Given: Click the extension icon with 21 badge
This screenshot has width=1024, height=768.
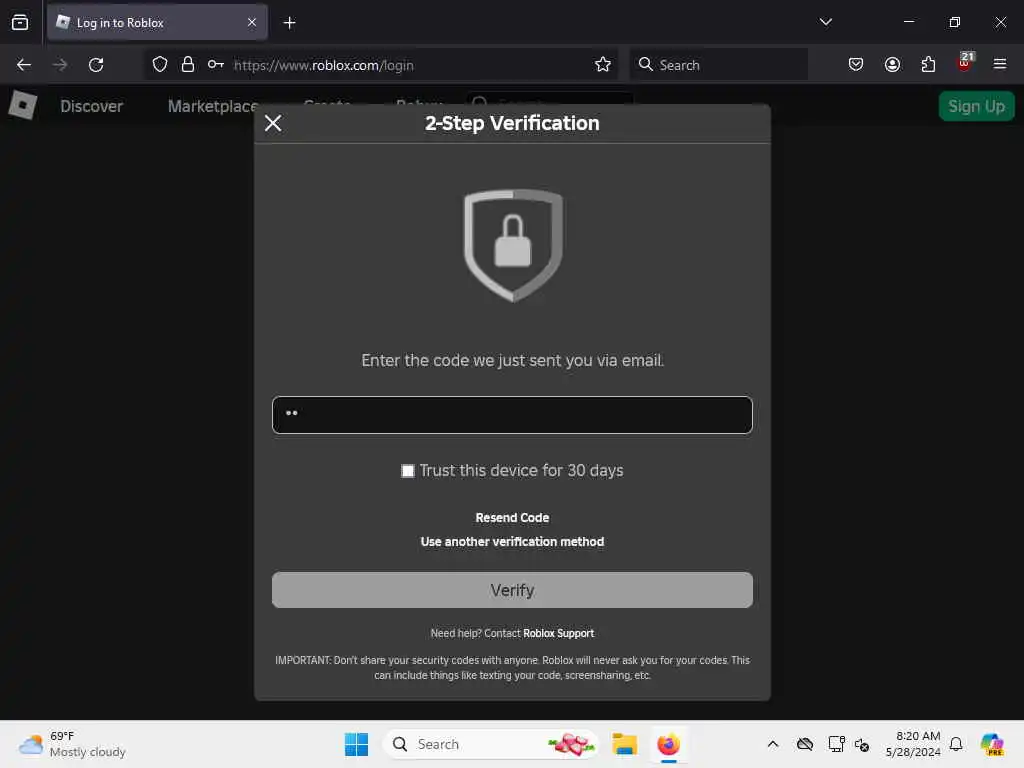Looking at the screenshot, I should point(965,62).
